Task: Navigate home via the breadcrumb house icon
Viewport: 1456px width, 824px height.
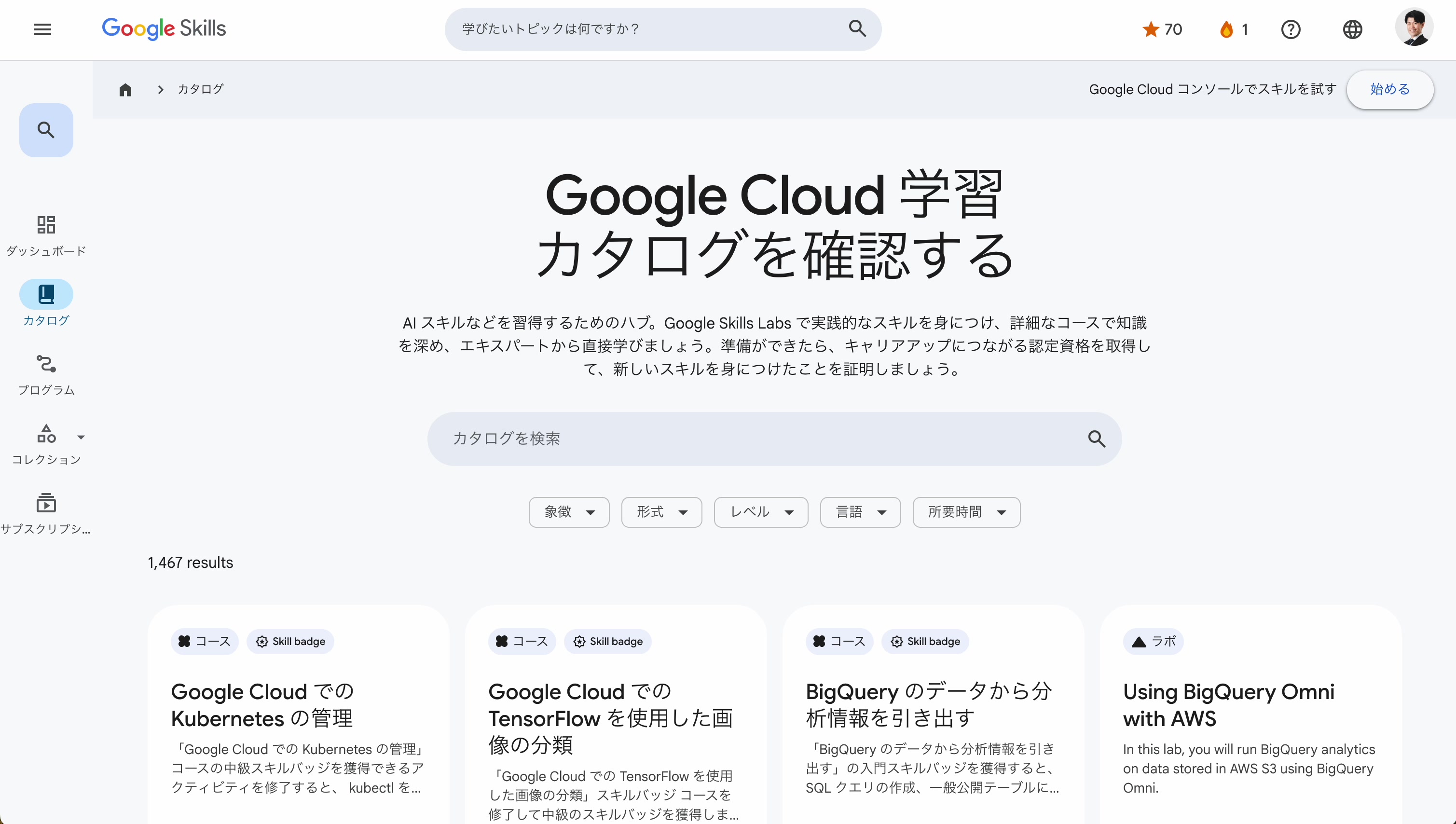Action: click(125, 89)
